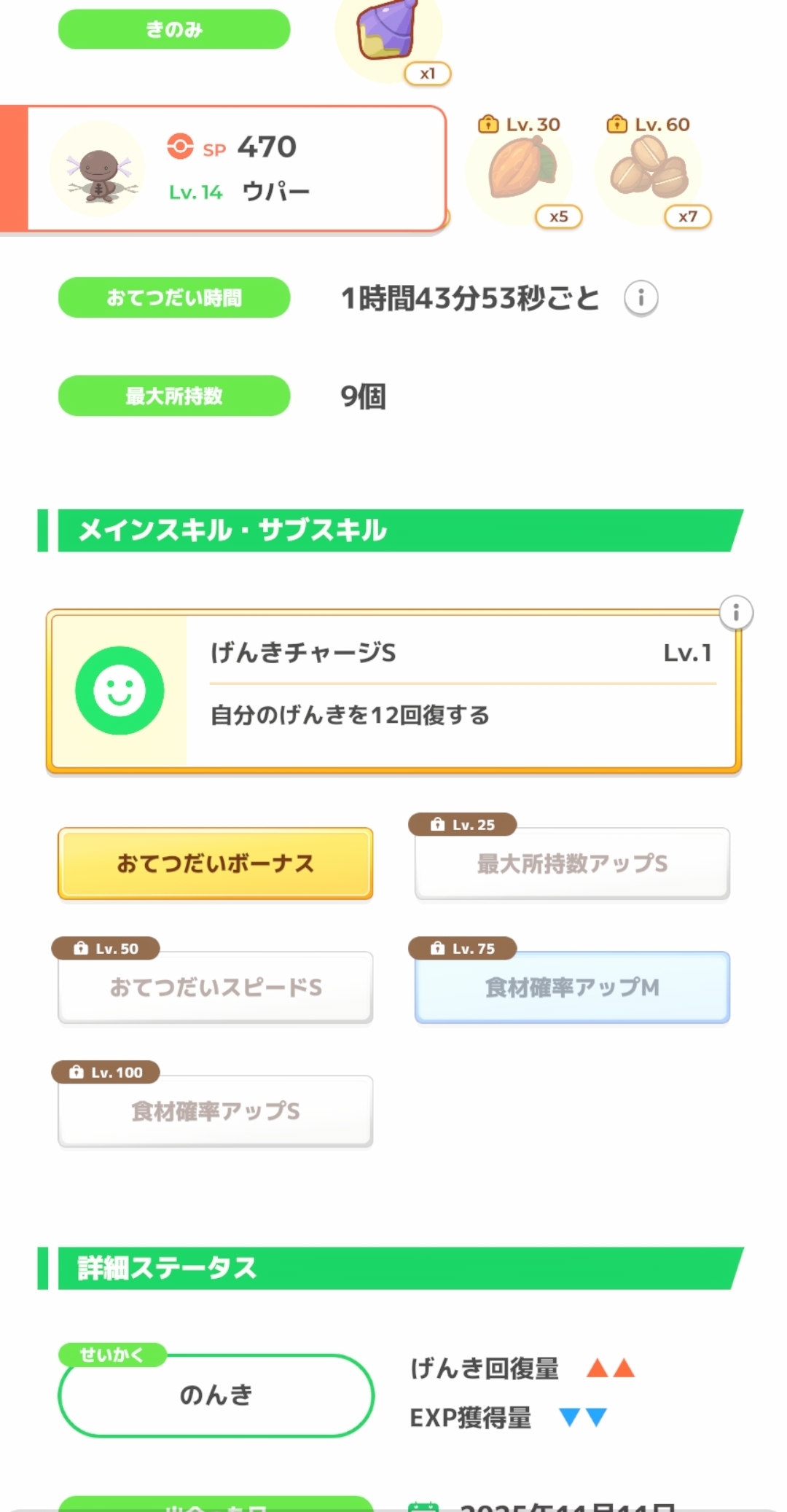Open locked おてつだいスピードS sub skill
Viewport: 787px width, 1512px height.
tap(216, 987)
